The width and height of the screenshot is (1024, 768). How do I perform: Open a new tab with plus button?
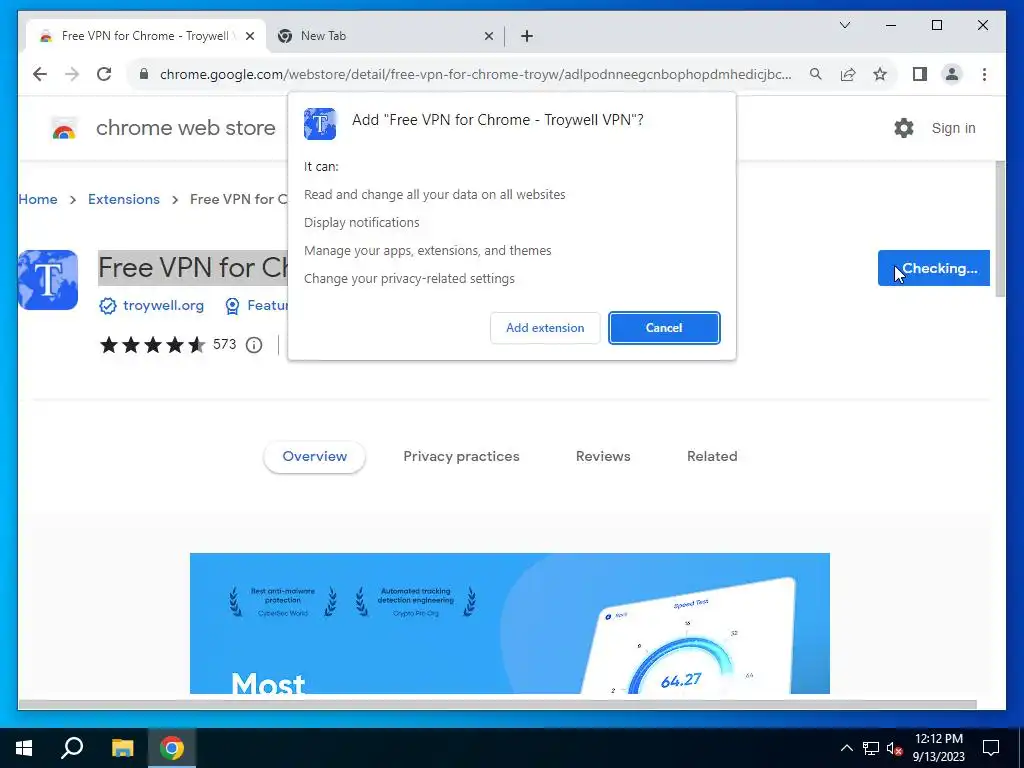(527, 36)
